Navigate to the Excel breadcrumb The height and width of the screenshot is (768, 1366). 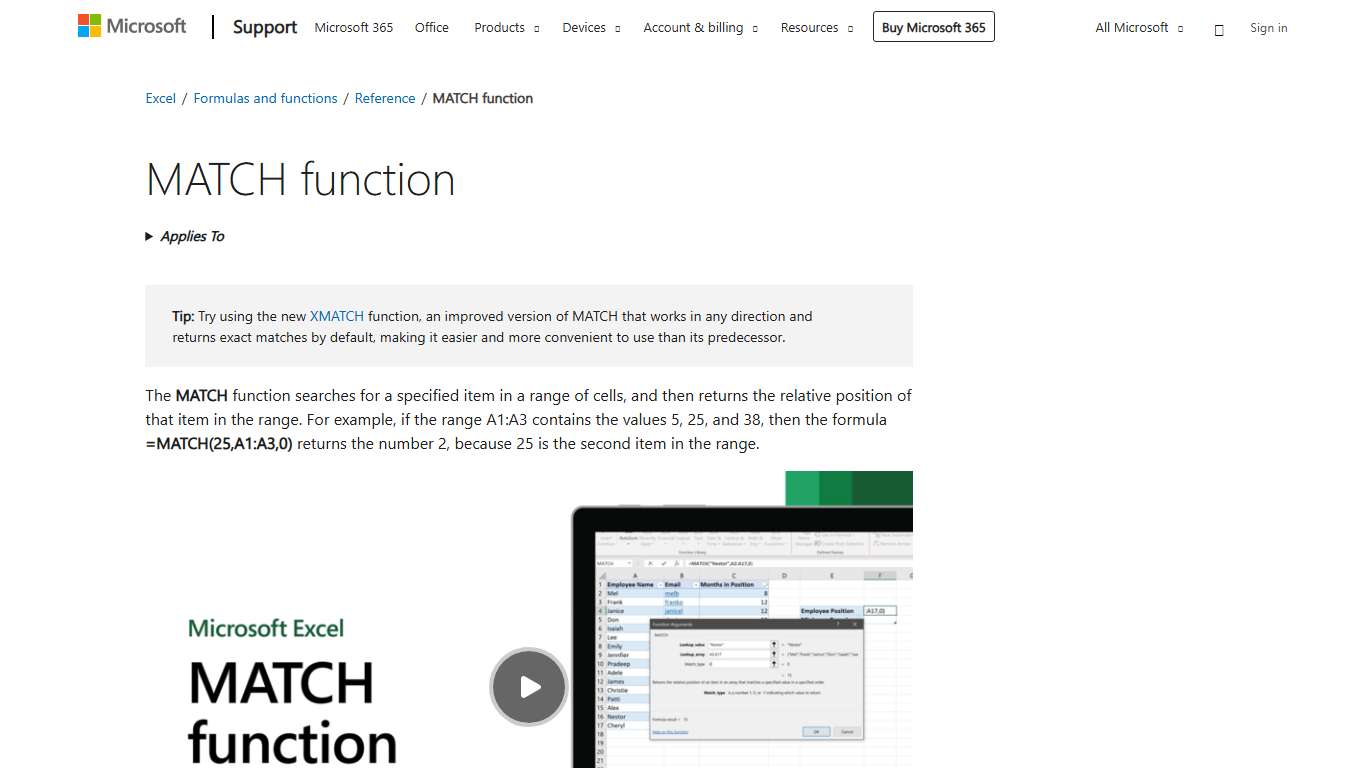(160, 98)
